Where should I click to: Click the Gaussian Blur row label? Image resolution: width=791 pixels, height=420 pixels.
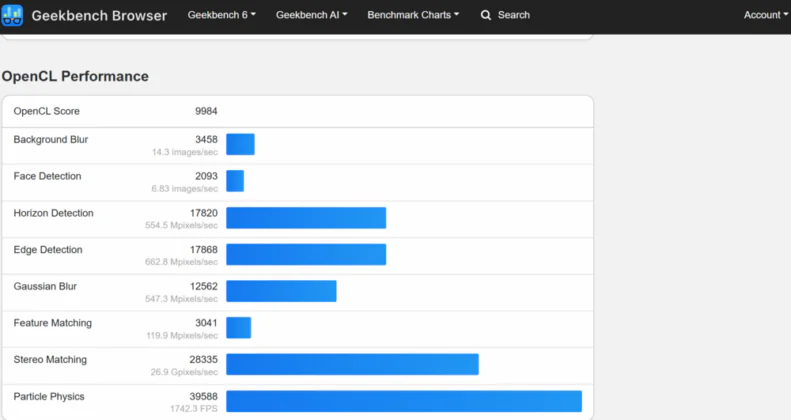[45, 286]
